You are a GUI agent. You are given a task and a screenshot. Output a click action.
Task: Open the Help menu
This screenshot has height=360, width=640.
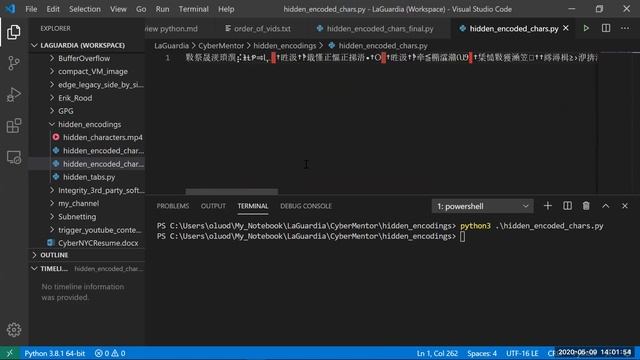(x=226, y=9)
